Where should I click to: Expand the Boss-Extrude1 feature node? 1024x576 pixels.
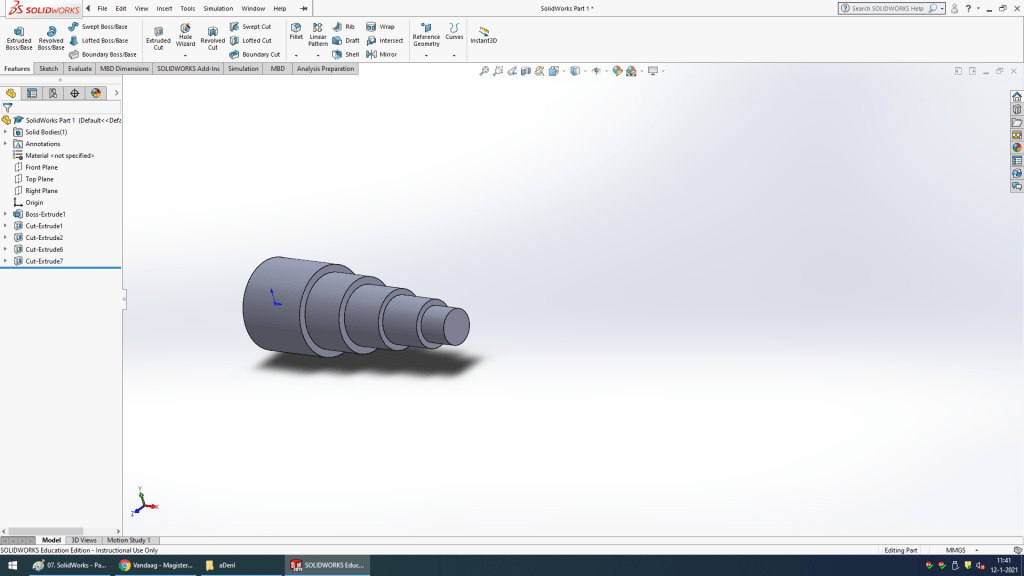point(5,214)
